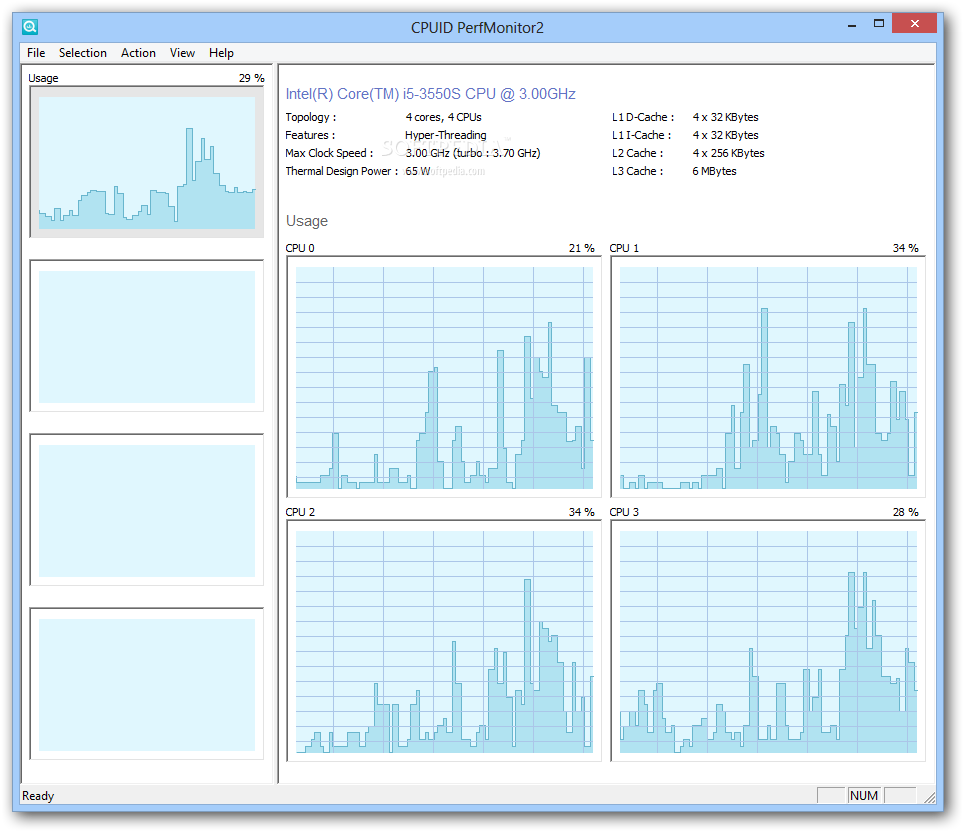Click the CPUID PerfMonitor2 app icon in title bar
Screen dimensions: 964x832
[x=30, y=27]
